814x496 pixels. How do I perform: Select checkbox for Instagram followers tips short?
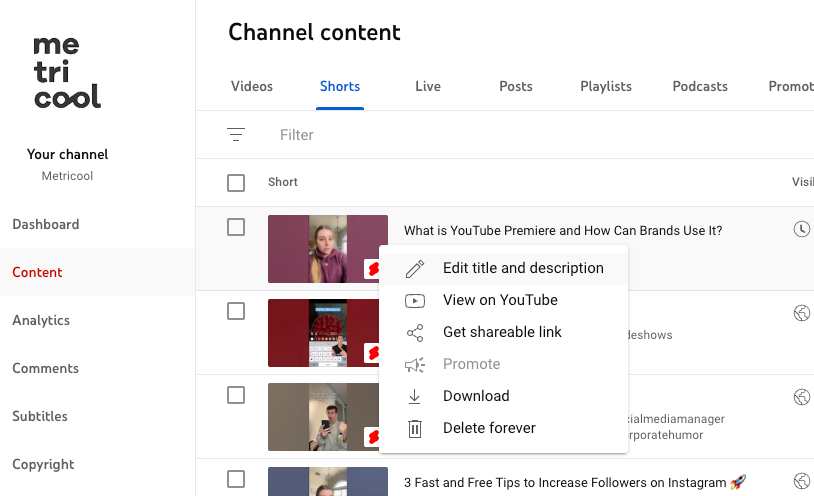(x=236, y=479)
